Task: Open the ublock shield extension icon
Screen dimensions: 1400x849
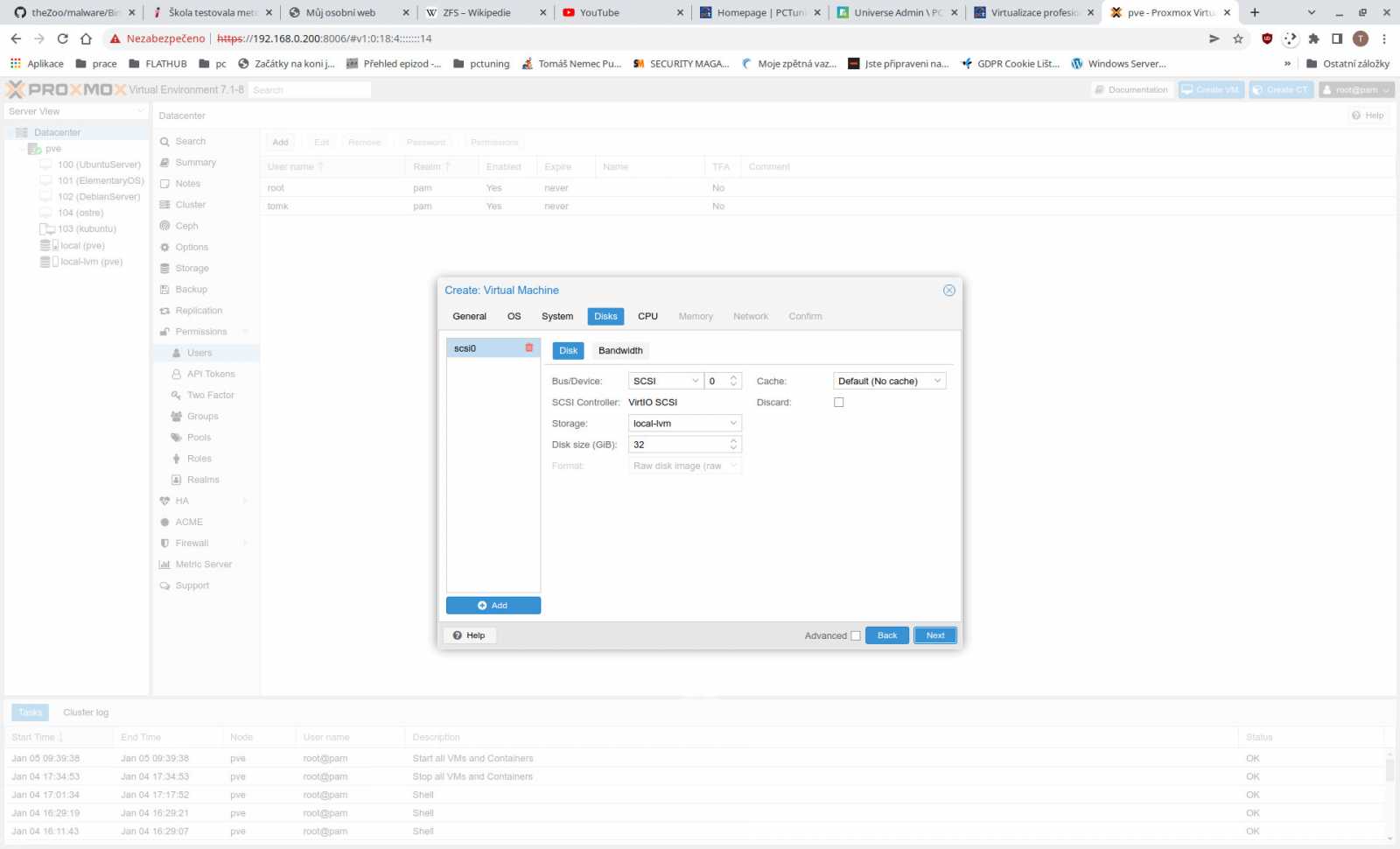Action: (x=1266, y=39)
